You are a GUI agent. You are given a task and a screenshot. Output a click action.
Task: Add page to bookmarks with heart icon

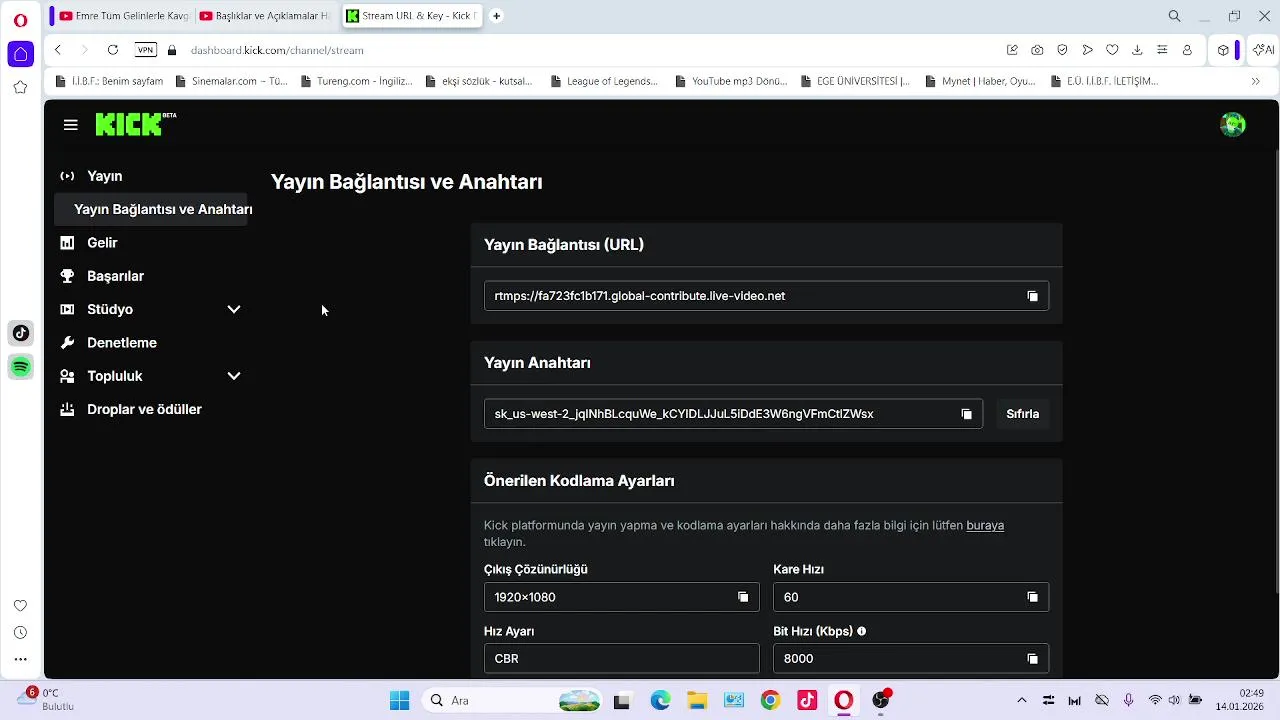click(x=1112, y=50)
